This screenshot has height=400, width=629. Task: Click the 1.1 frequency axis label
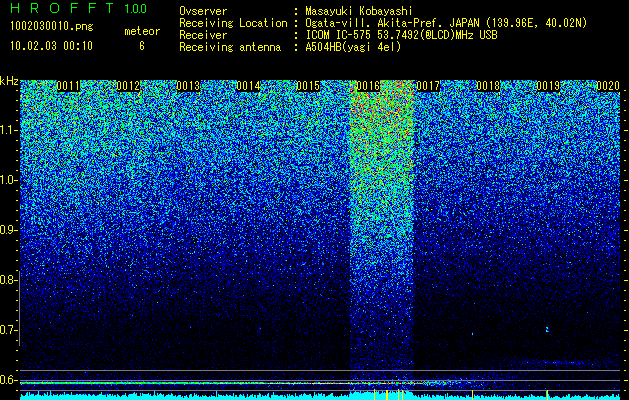[8, 130]
